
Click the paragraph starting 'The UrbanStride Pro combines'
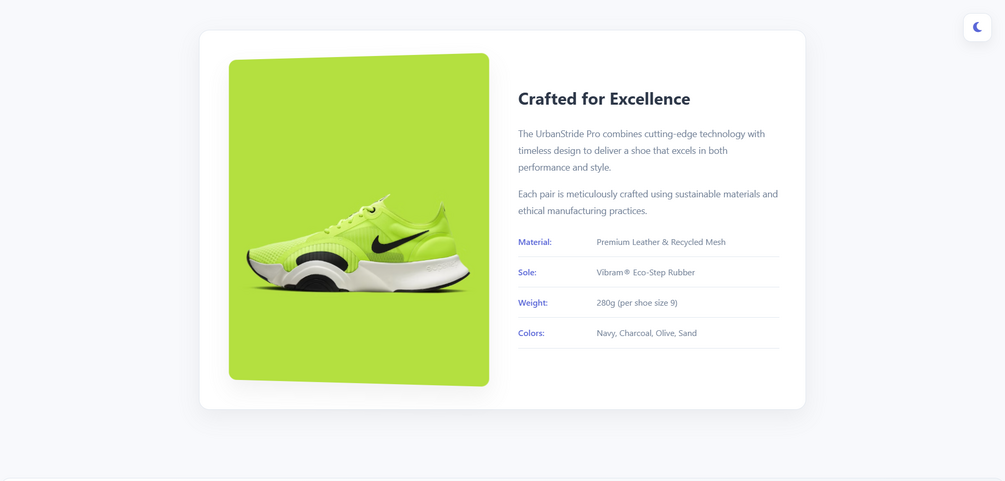tap(648, 151)
